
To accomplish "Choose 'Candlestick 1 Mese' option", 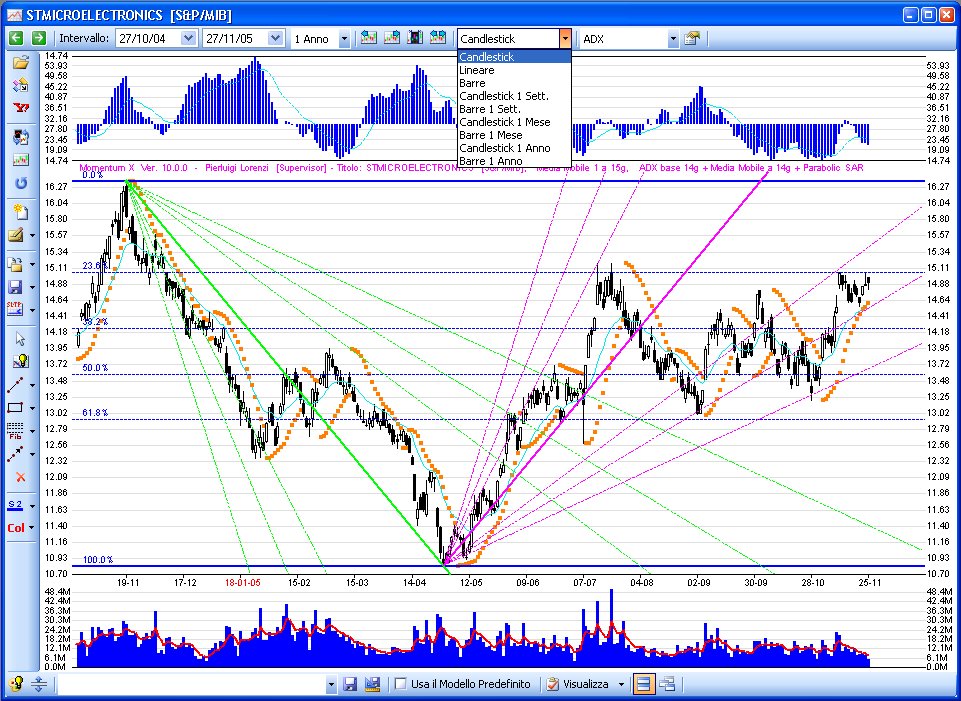I will point(514,122).
